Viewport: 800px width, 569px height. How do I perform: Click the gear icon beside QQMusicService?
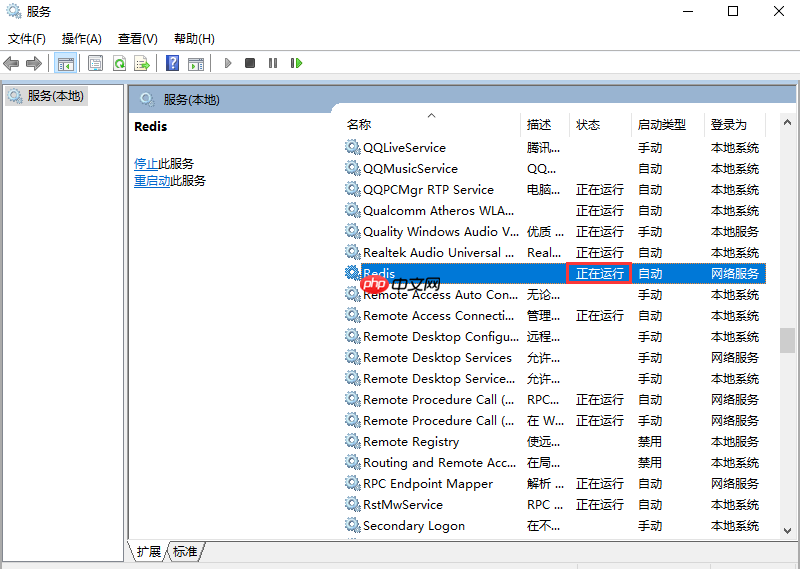click(x=353, y=168)
